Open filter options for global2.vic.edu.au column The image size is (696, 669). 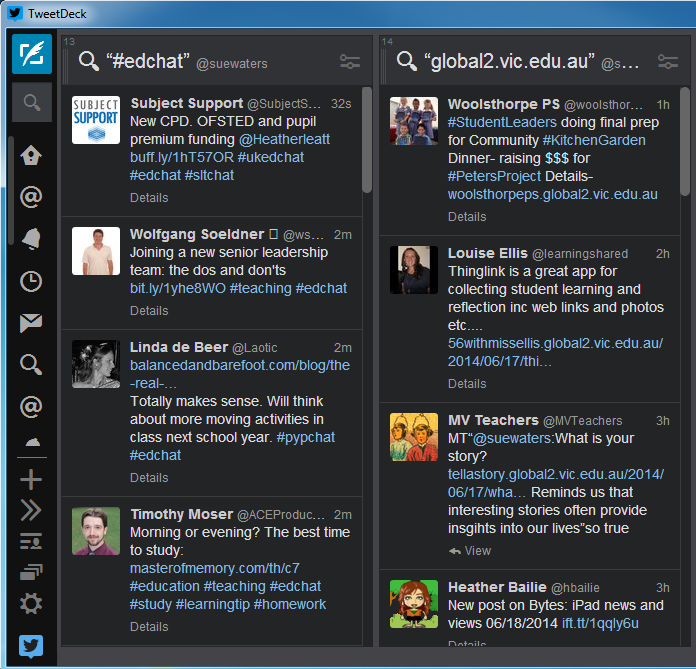click(x=668, y=61)
